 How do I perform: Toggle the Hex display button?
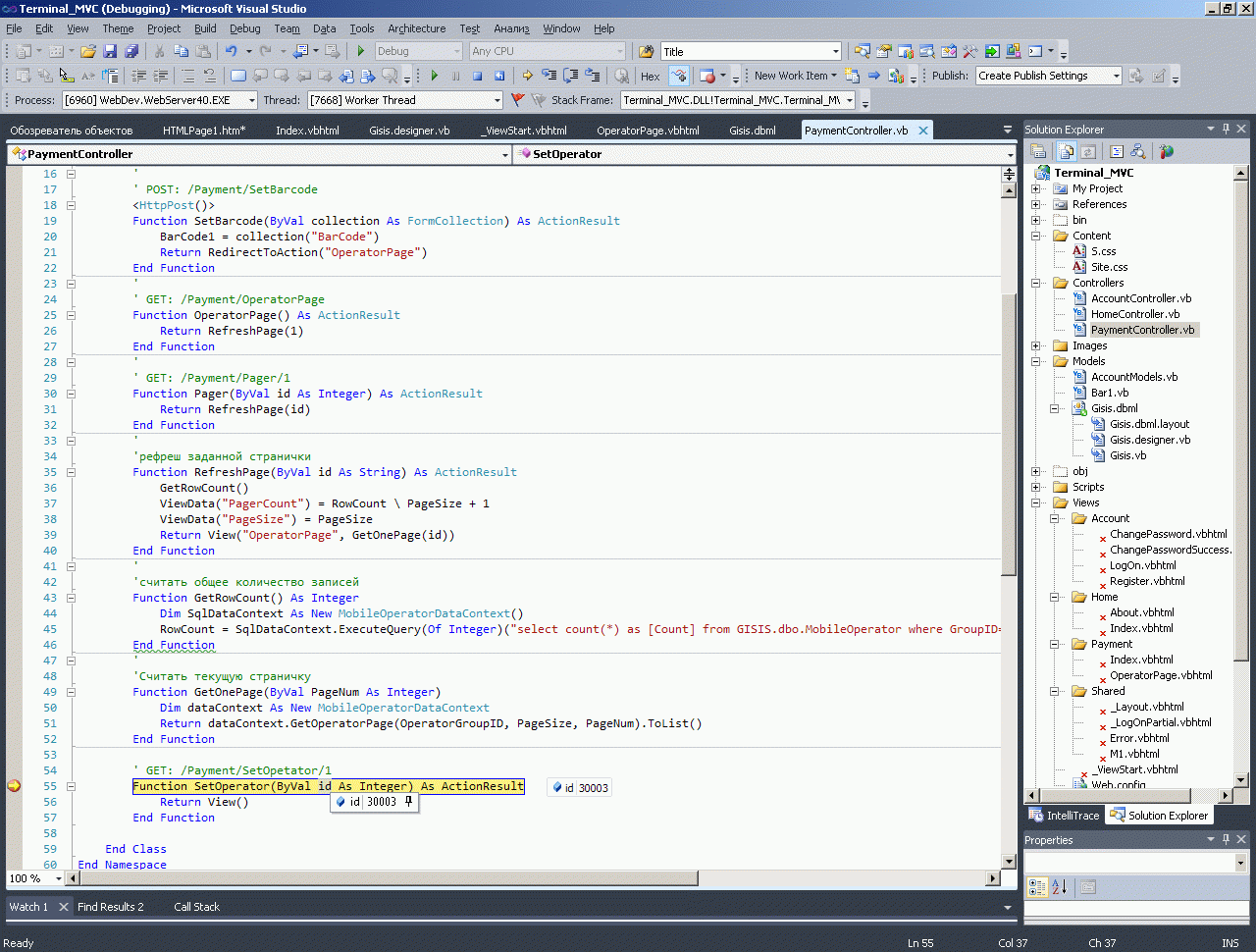(x=650, y=76)
